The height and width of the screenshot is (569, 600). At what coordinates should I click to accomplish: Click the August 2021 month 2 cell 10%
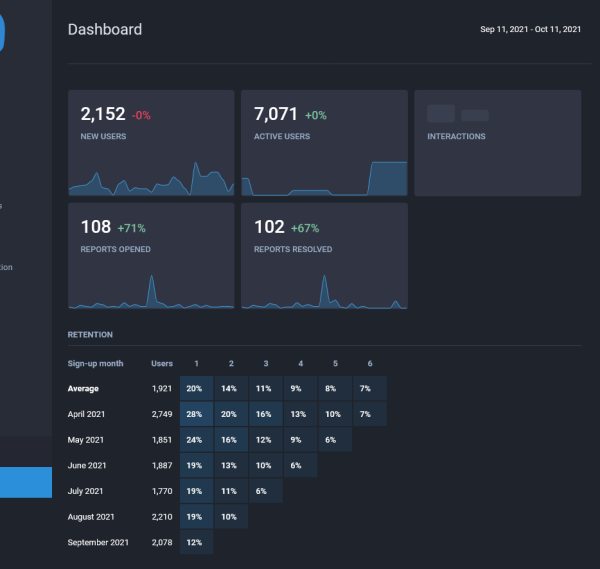tap(231, 517)
